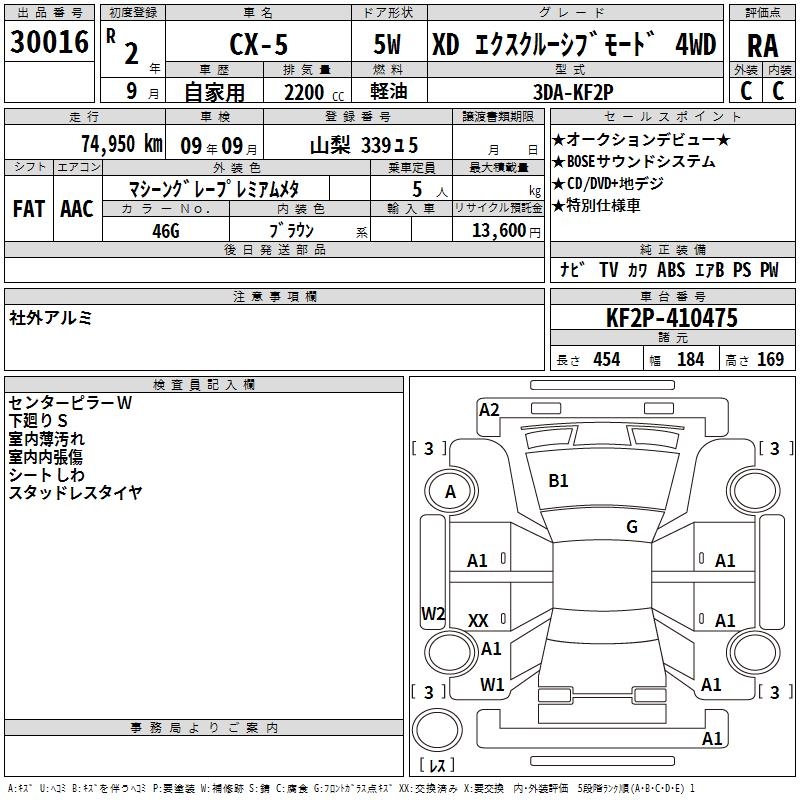This screenshot has width=800, height=800.
Task: Click ★特別仕様車 sales point
Action: [x=596, y=206]
